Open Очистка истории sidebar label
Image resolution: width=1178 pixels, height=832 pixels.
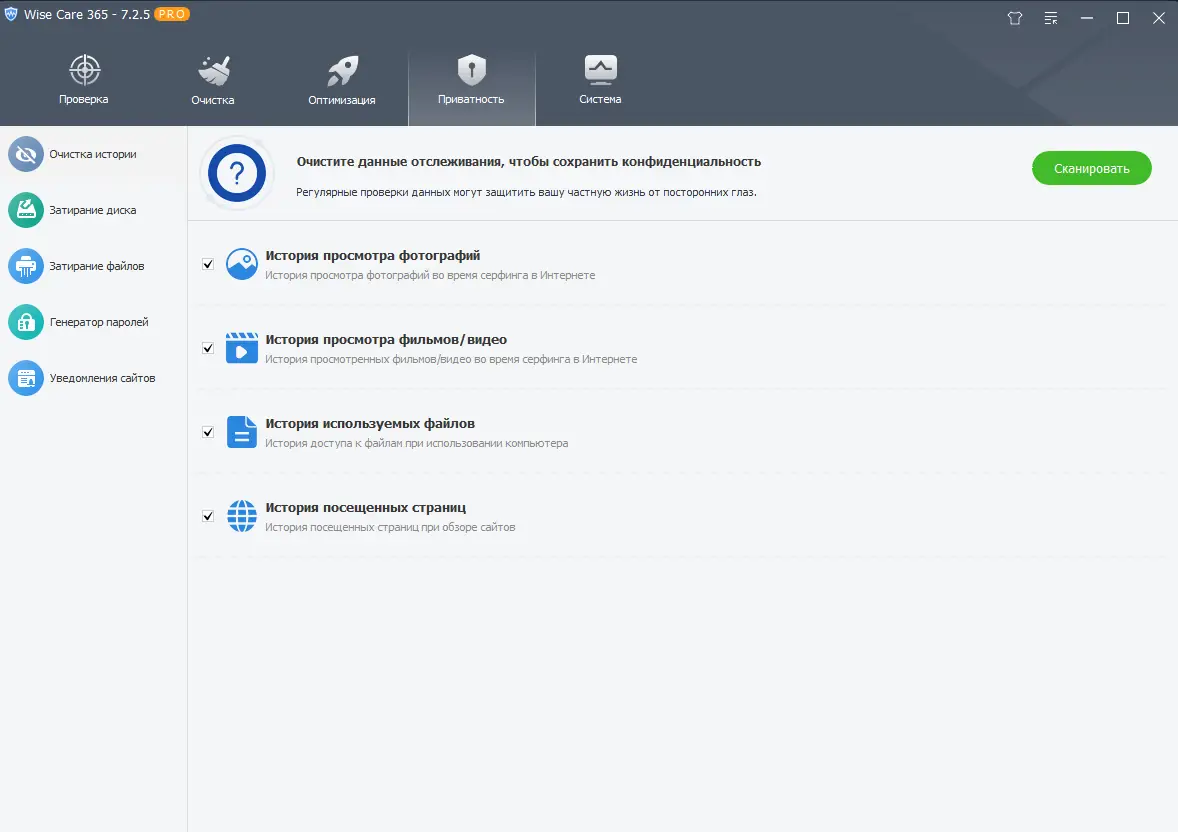coord(93,154)
